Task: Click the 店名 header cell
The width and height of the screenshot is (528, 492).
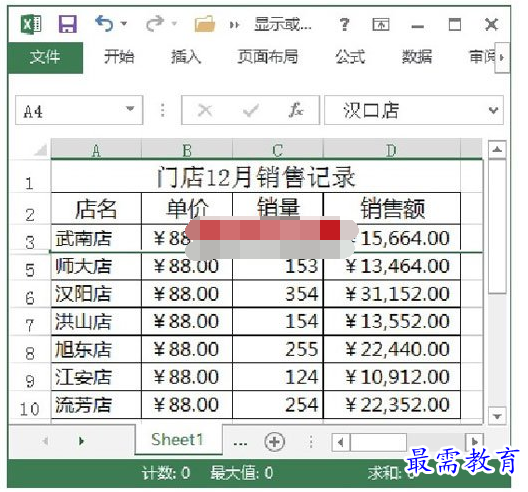Action: [96, 208]
